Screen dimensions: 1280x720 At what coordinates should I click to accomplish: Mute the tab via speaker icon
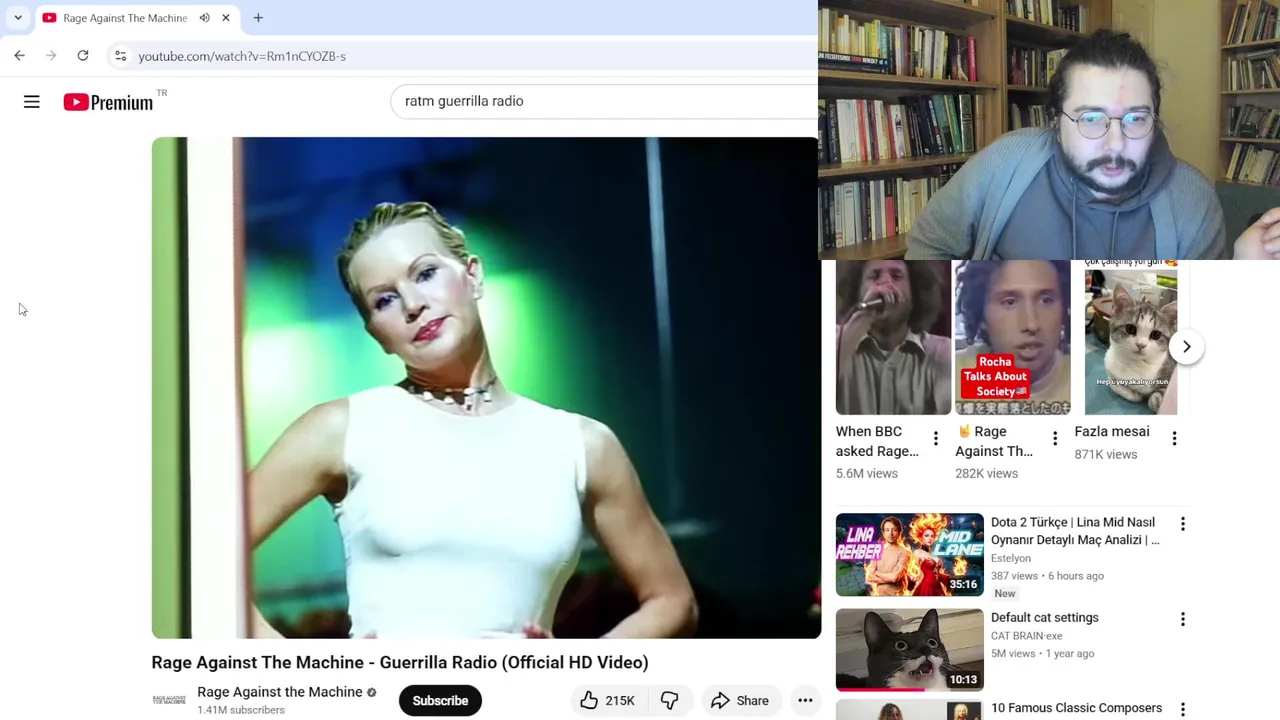204,18
